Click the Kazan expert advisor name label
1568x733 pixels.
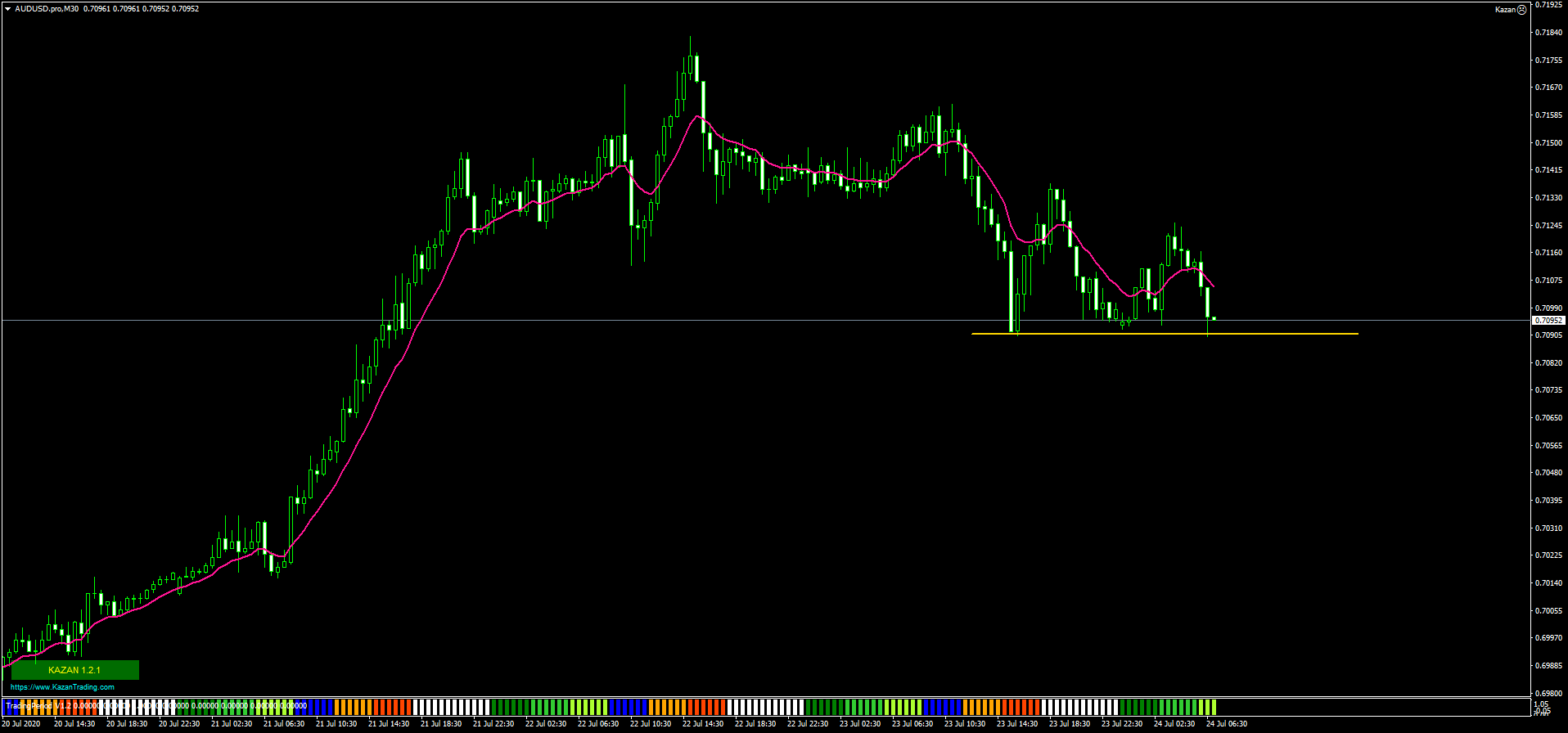(1505, 10)
